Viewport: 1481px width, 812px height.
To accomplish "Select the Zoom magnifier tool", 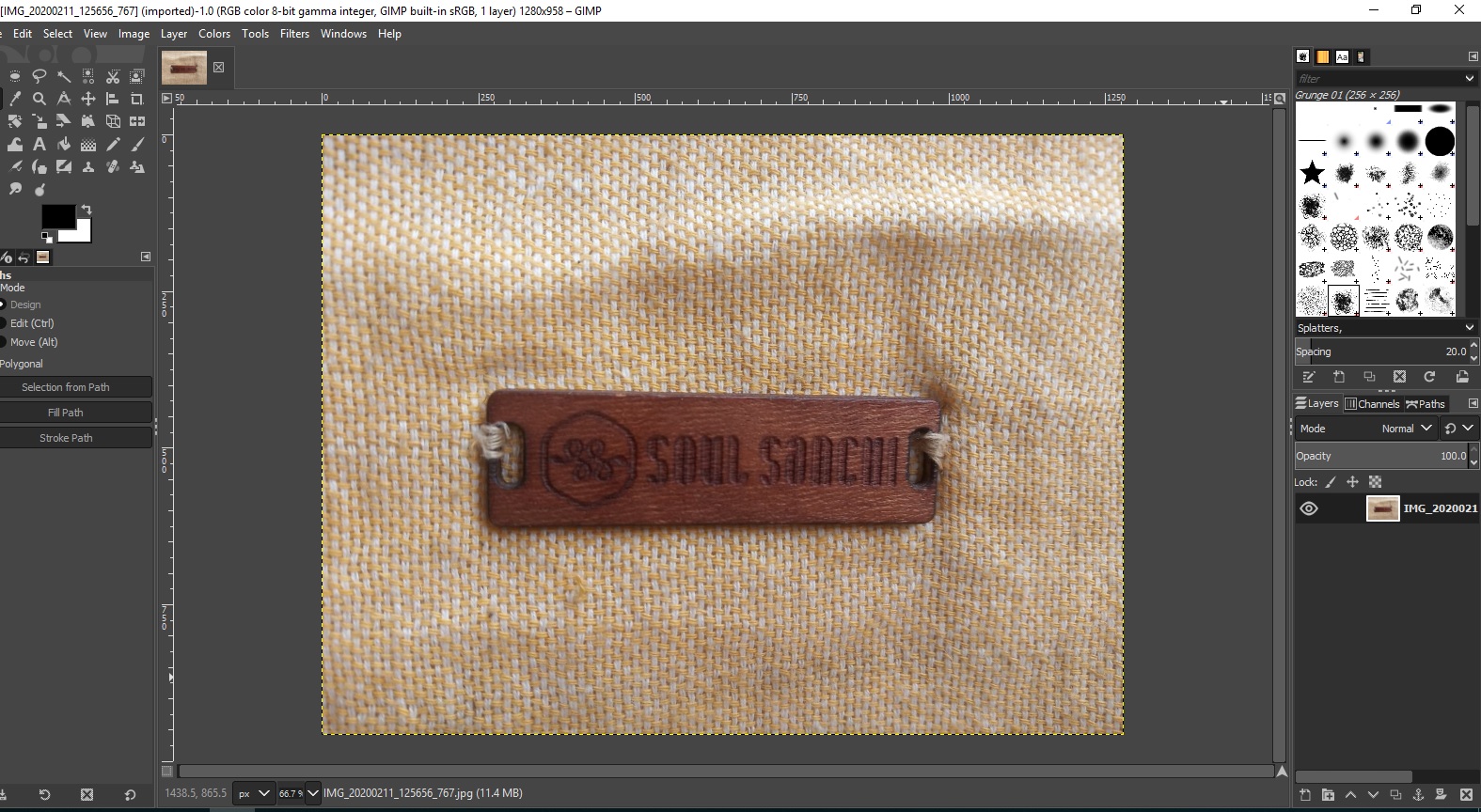I will coord(39,99).
